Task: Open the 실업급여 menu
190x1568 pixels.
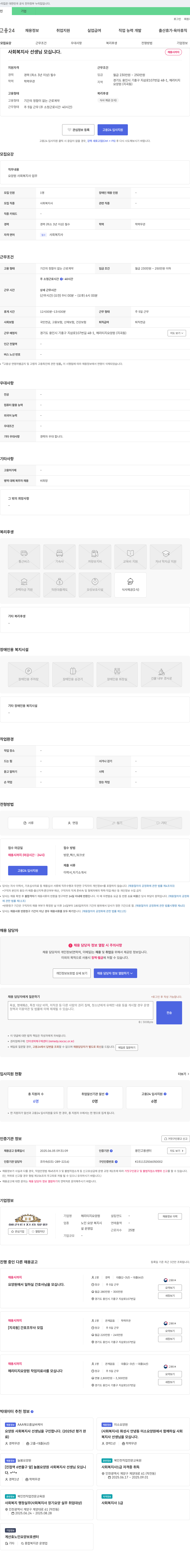Action: [x=94, y=31]
